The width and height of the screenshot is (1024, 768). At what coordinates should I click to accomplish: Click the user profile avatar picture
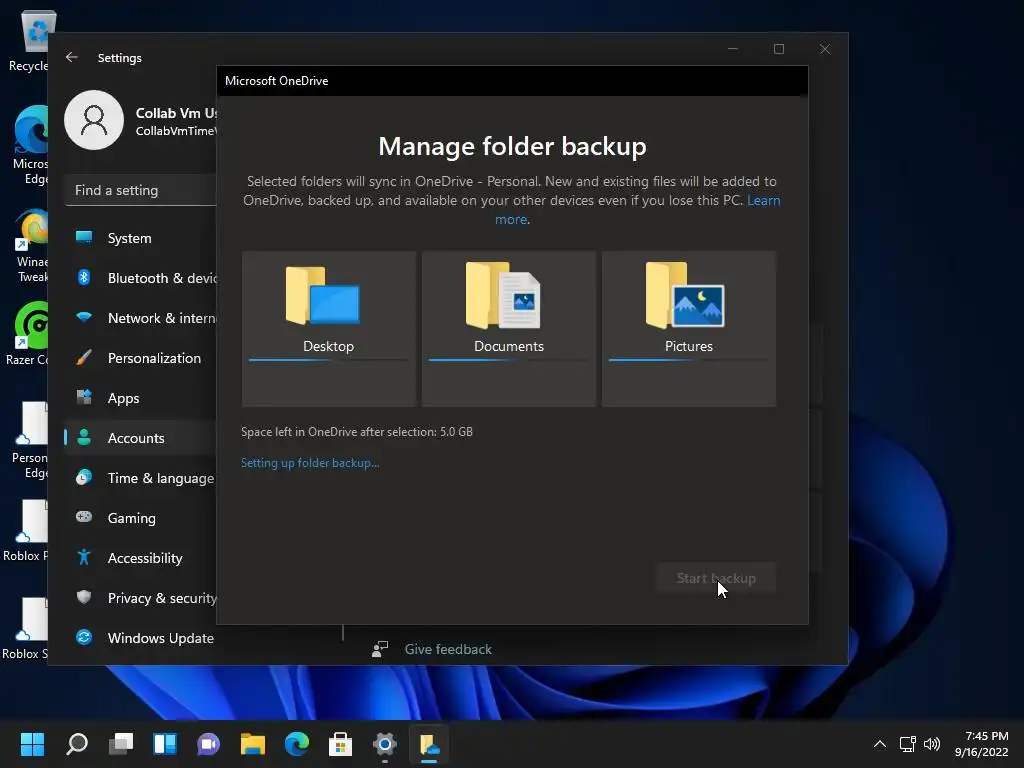coord(94,120)
